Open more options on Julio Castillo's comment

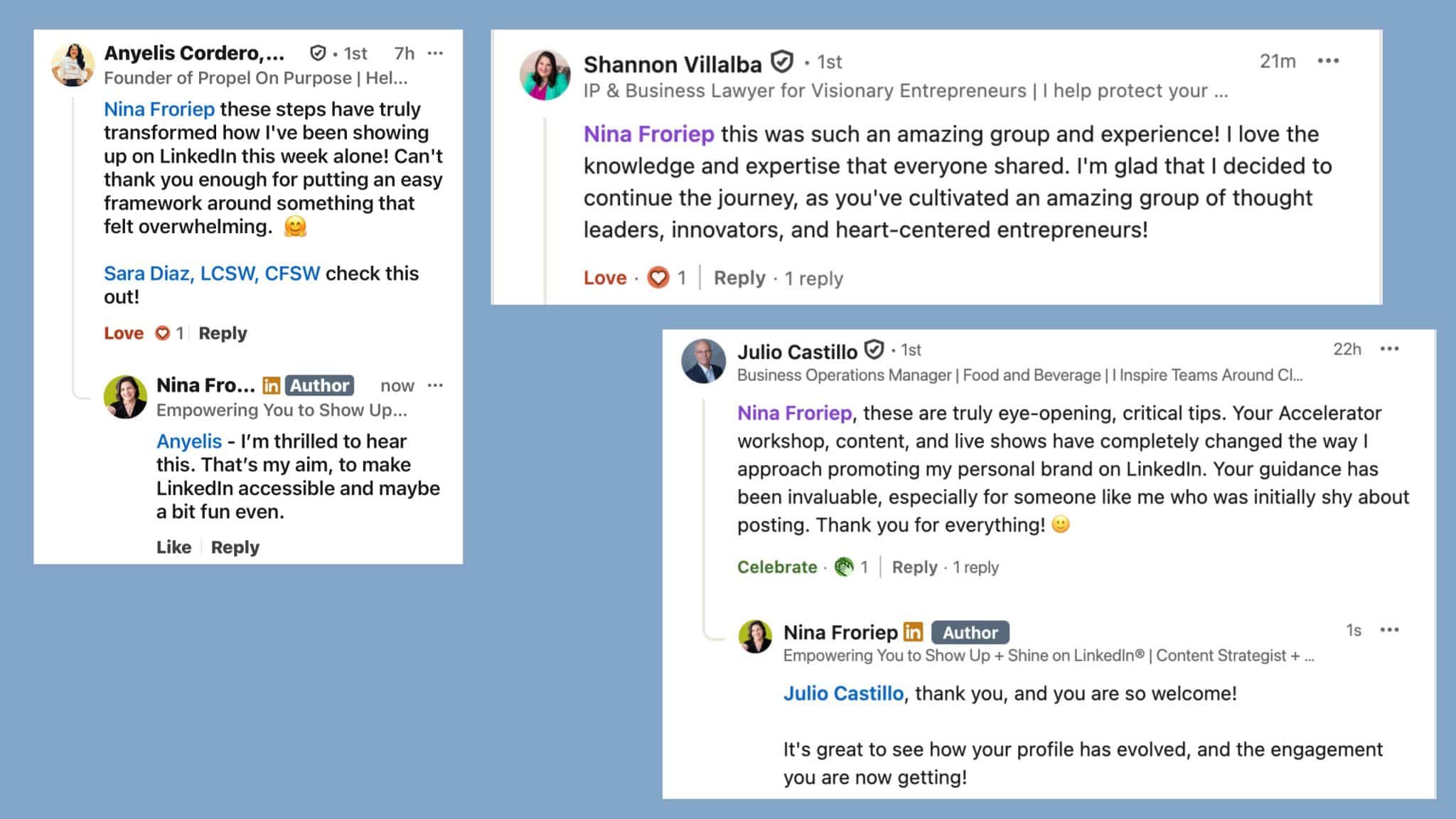coord(1389,349)
